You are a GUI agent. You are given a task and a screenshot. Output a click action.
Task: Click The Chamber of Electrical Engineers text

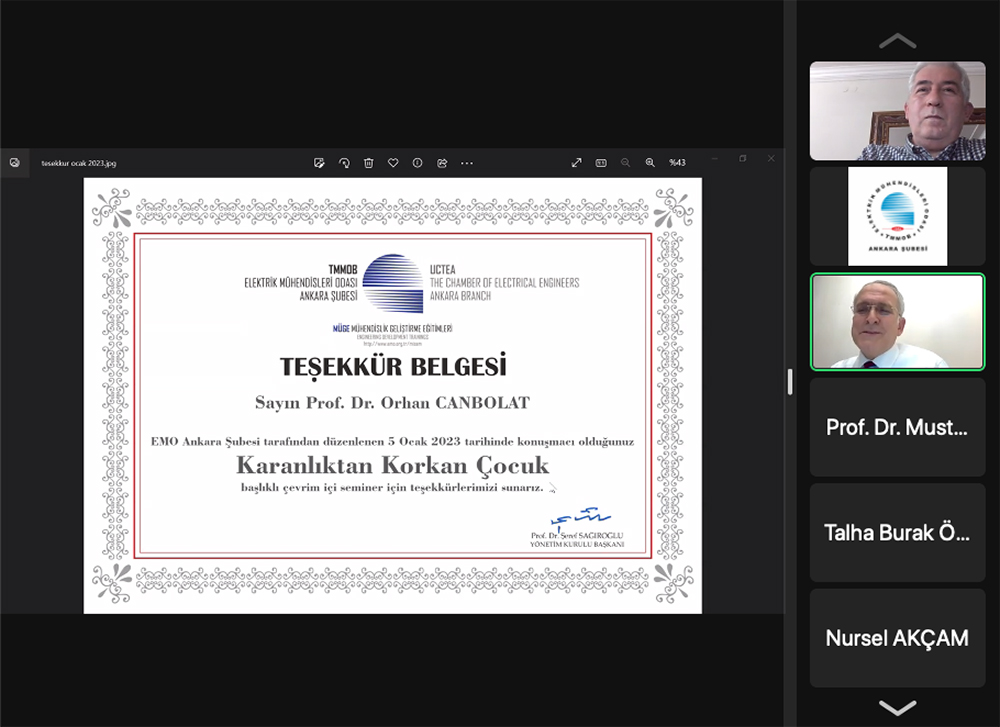coord(504,283)
